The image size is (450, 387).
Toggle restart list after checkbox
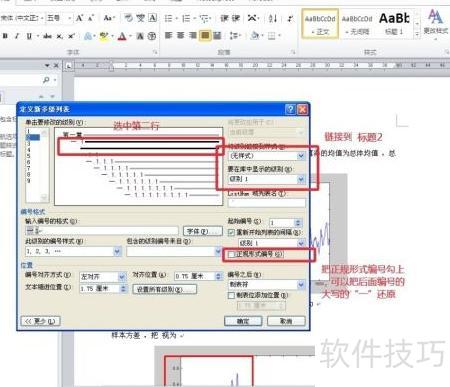click(231, 232)
